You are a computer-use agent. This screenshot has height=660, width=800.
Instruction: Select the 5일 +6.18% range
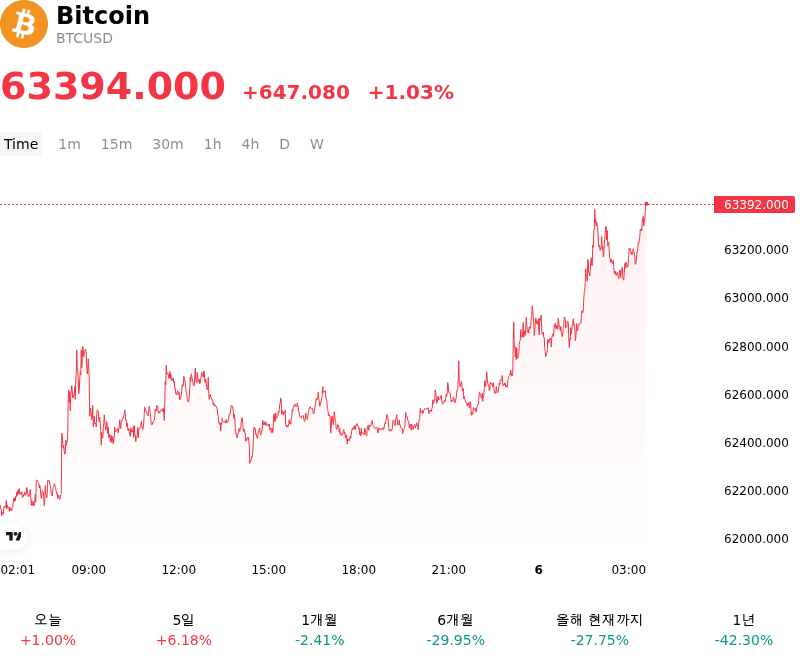click(184, 630)
